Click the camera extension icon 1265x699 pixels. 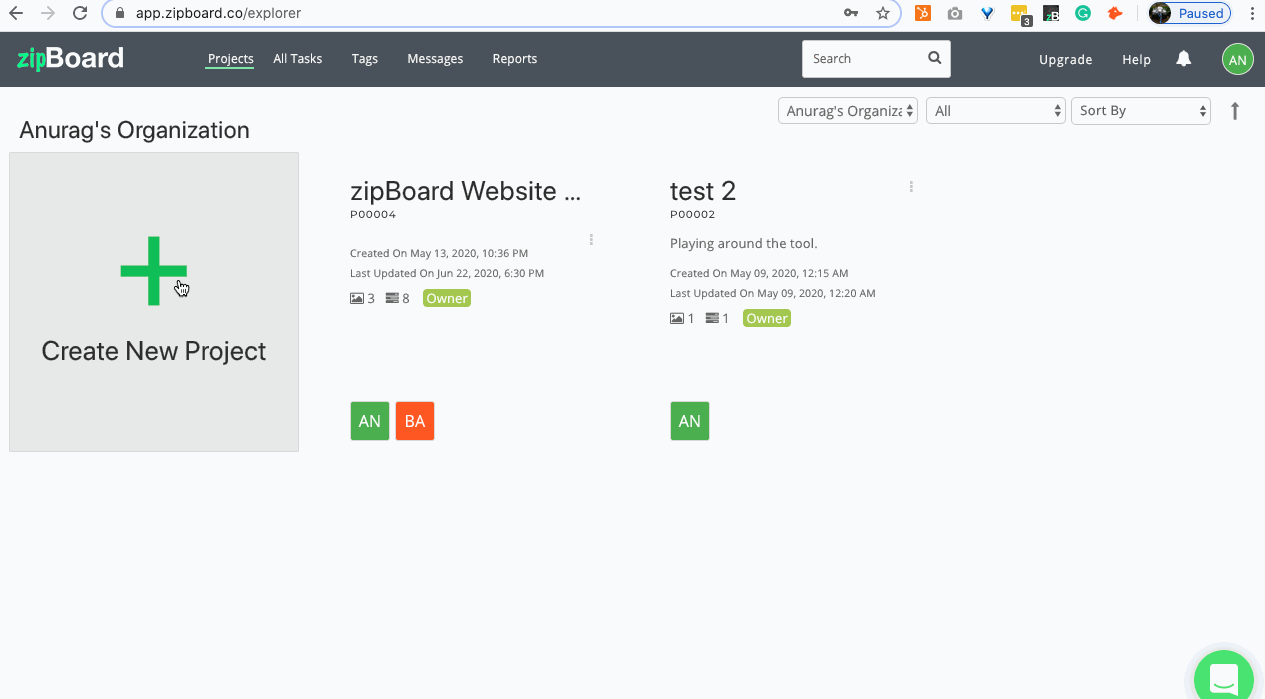[x=955, y=14]
